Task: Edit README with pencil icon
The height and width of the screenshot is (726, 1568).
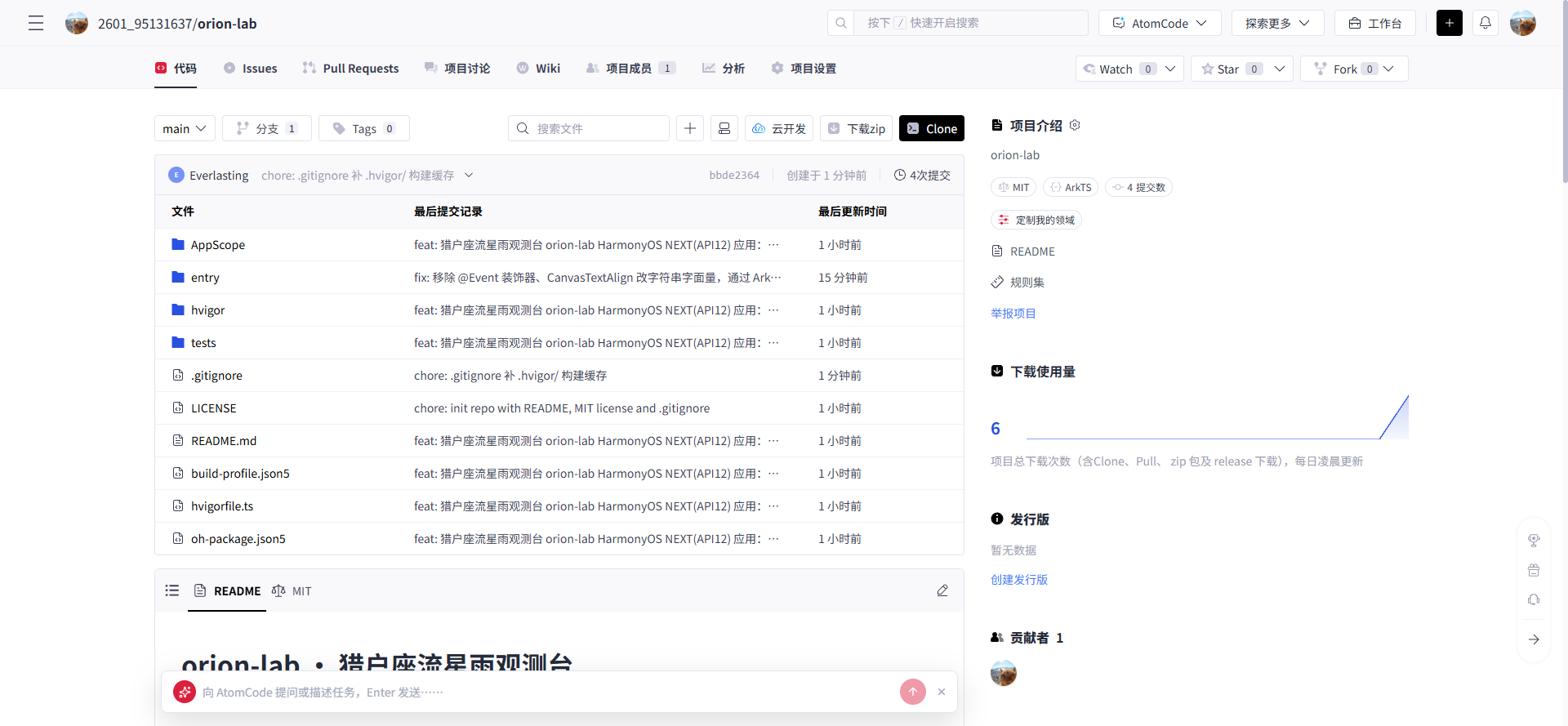Action: pyautogui.click(x=942, y=590)
